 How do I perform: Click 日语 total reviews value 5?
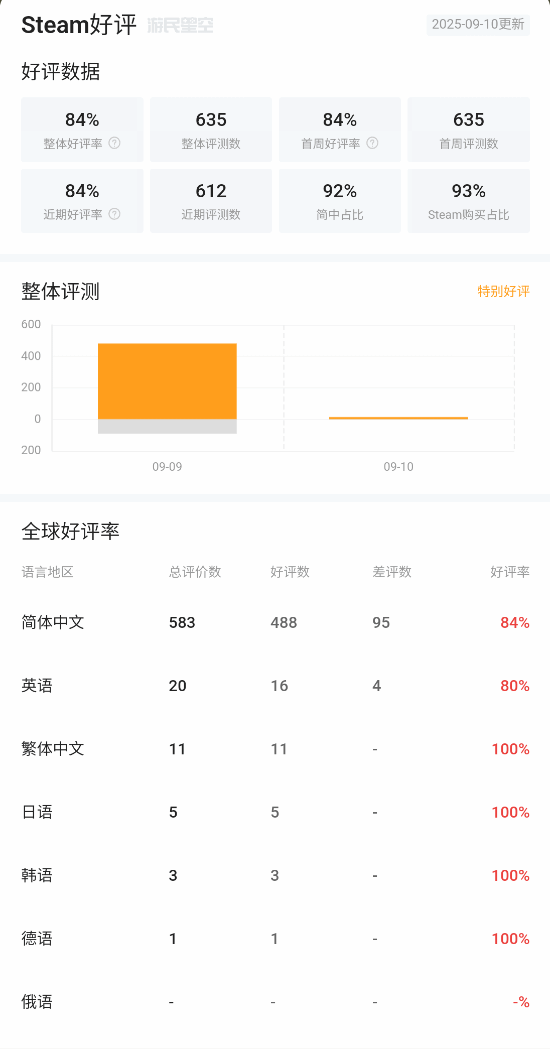(x=173, y=812)
